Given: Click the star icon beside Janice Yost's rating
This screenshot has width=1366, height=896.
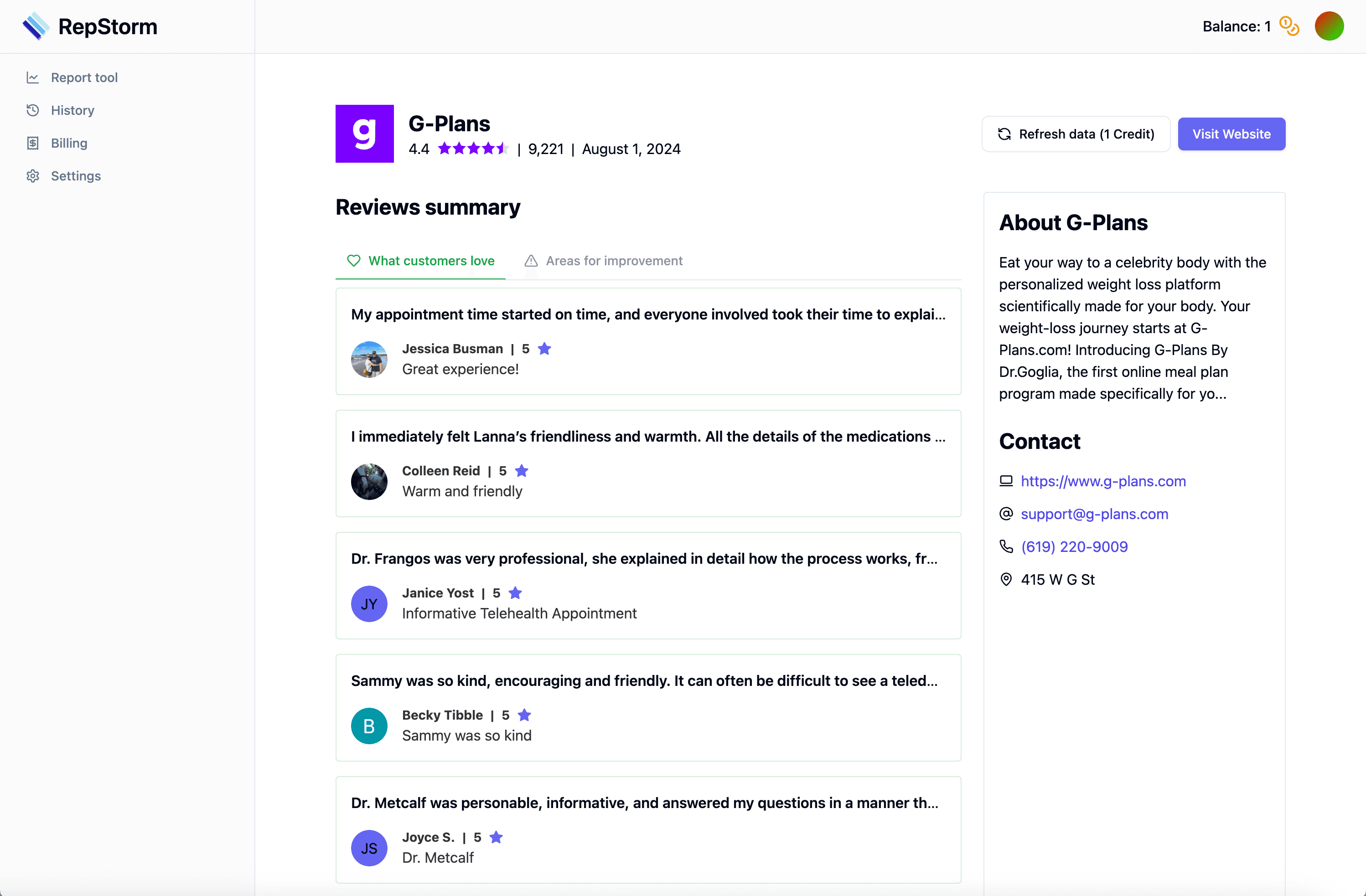Looking at the screenshot, I should (515, 592).
